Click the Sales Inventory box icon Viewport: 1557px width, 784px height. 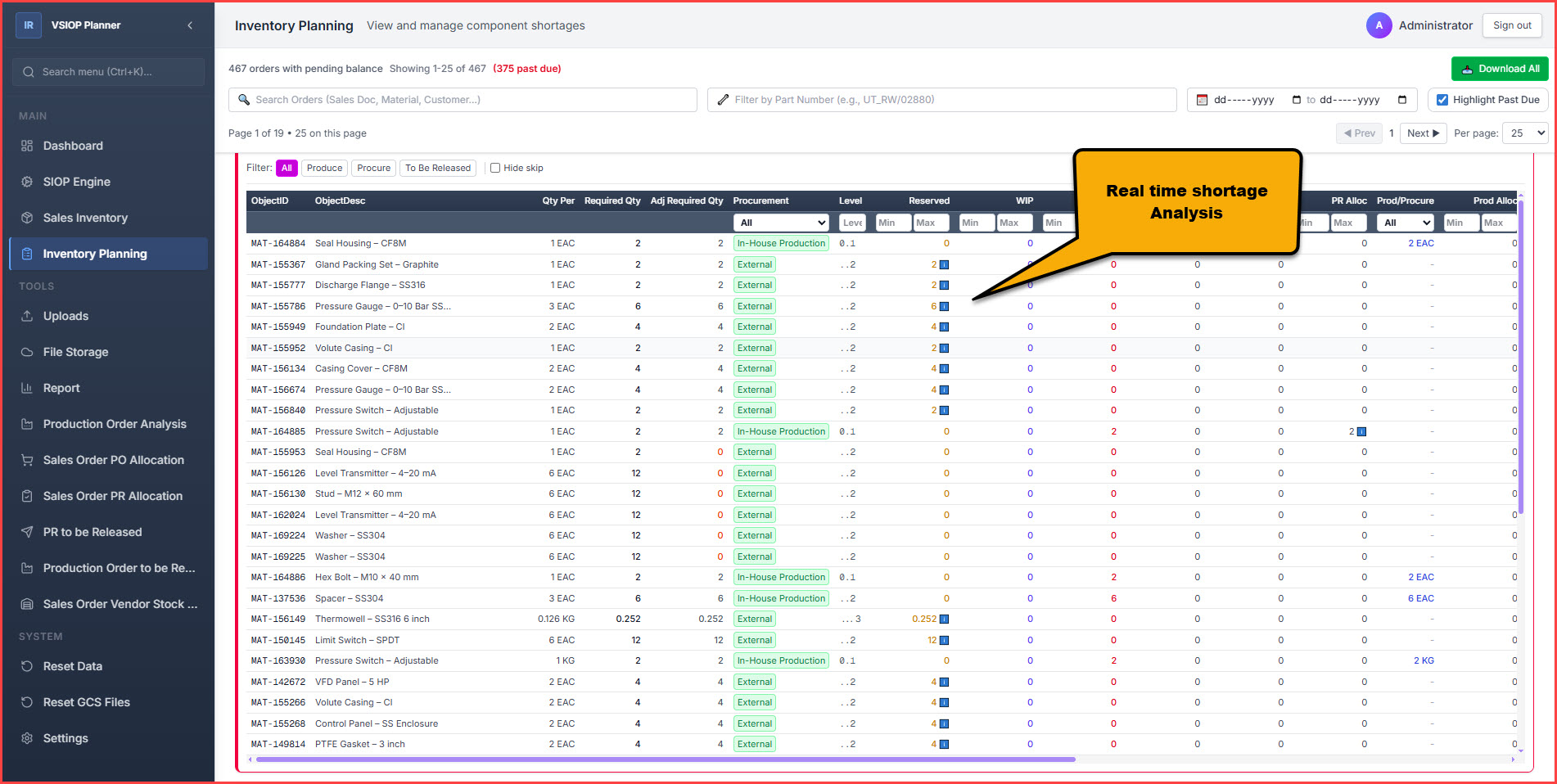click(x=27, y=218)
